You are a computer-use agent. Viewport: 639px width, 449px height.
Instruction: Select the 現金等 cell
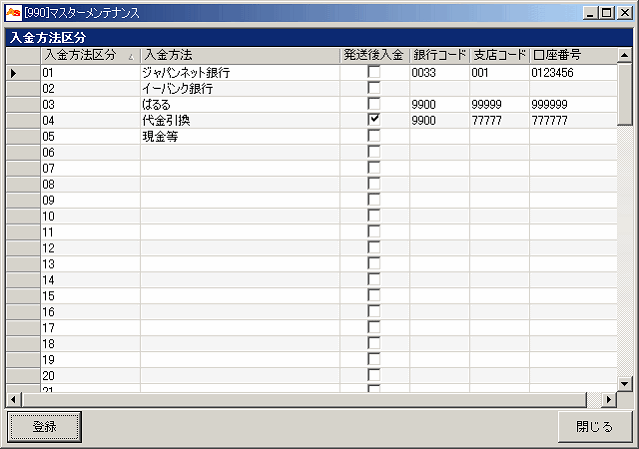[240, 136]
